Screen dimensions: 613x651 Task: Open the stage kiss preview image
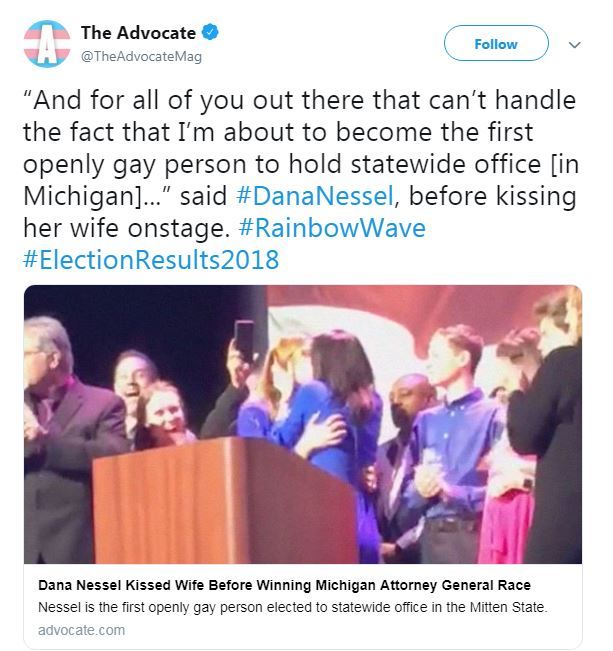(x=303, y=424)
